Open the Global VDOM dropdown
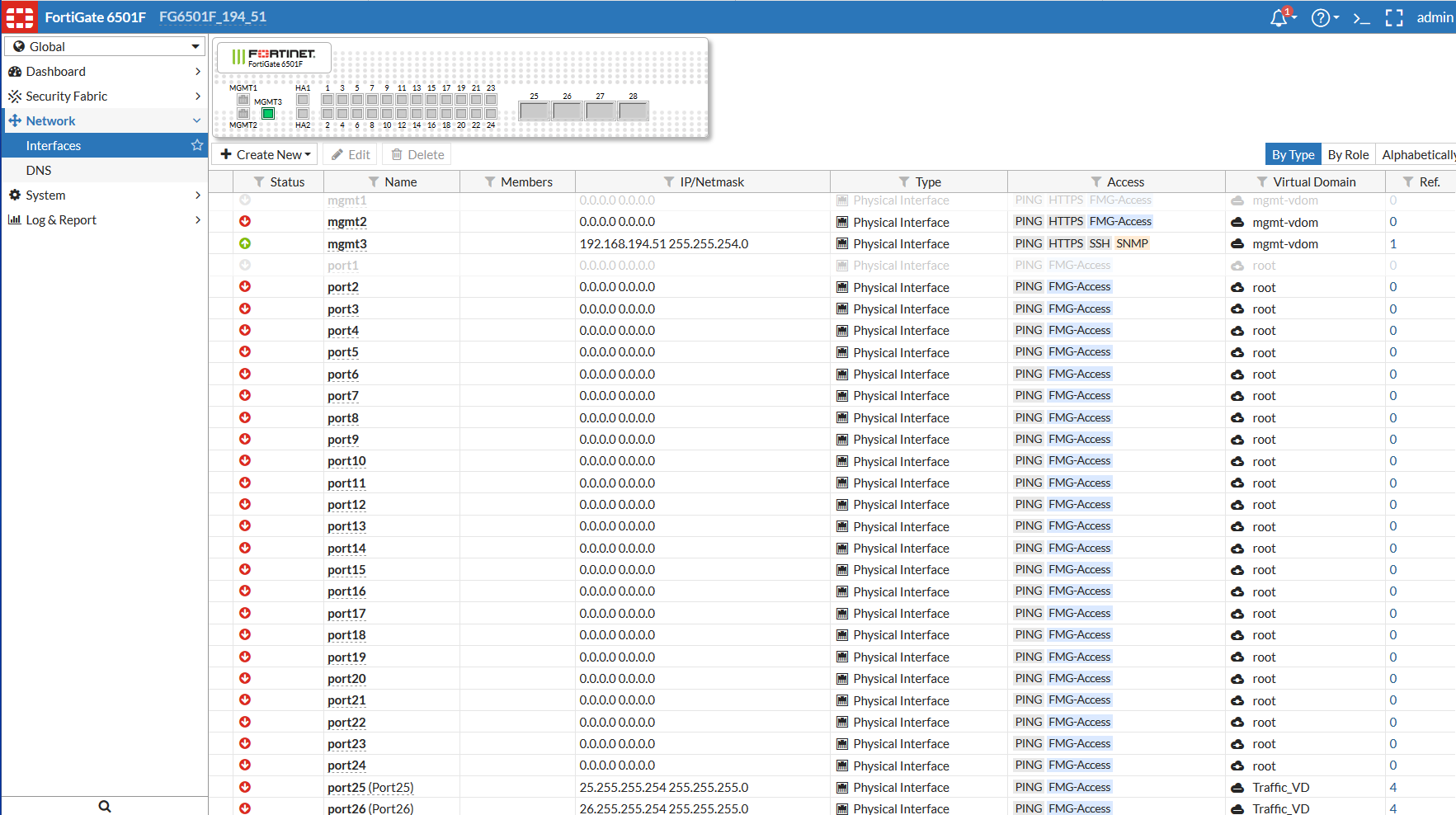1456x815 pixels. click(105, 46)
